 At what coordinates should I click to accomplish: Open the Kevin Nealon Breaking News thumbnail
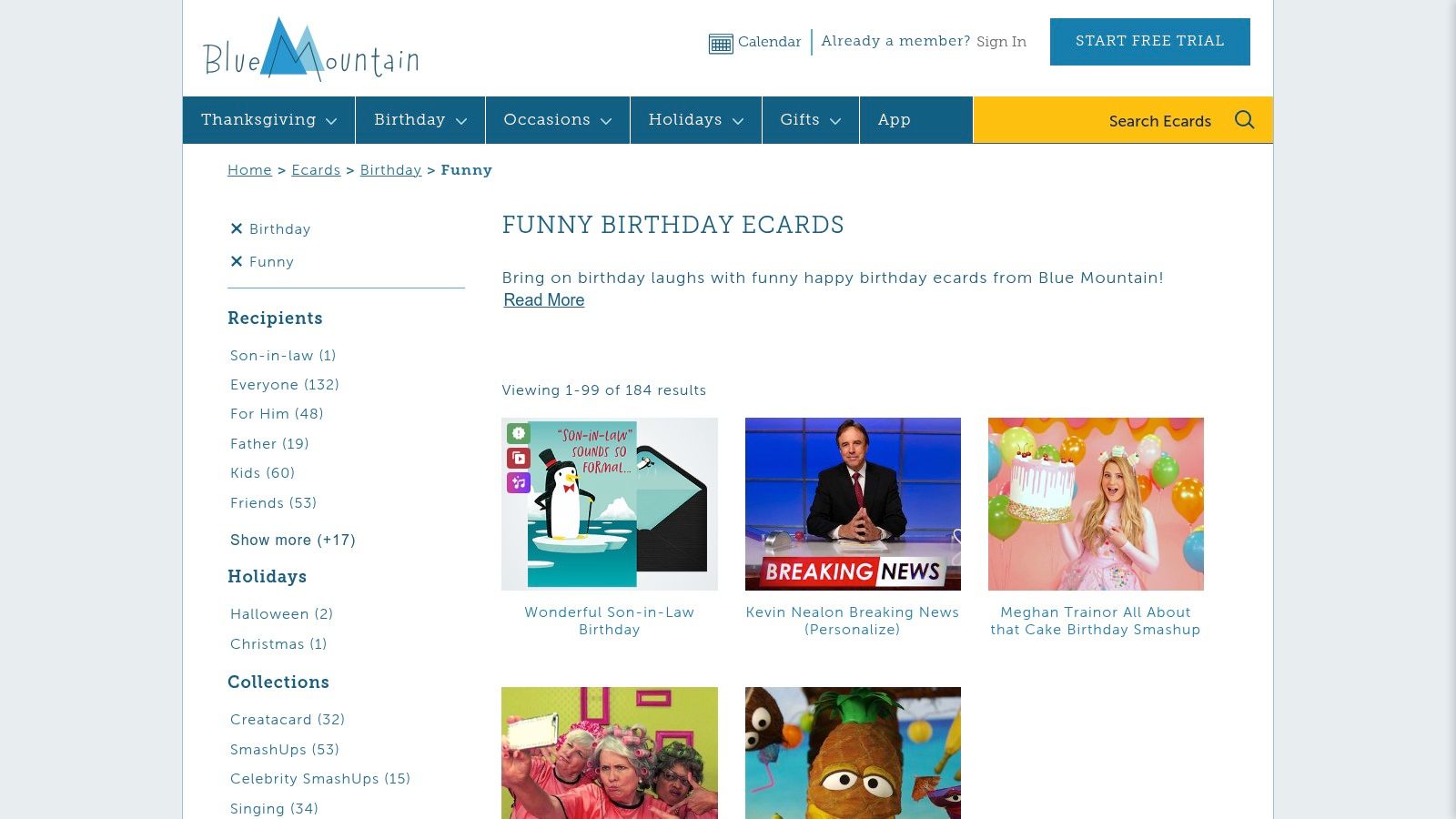pos(853,504)
